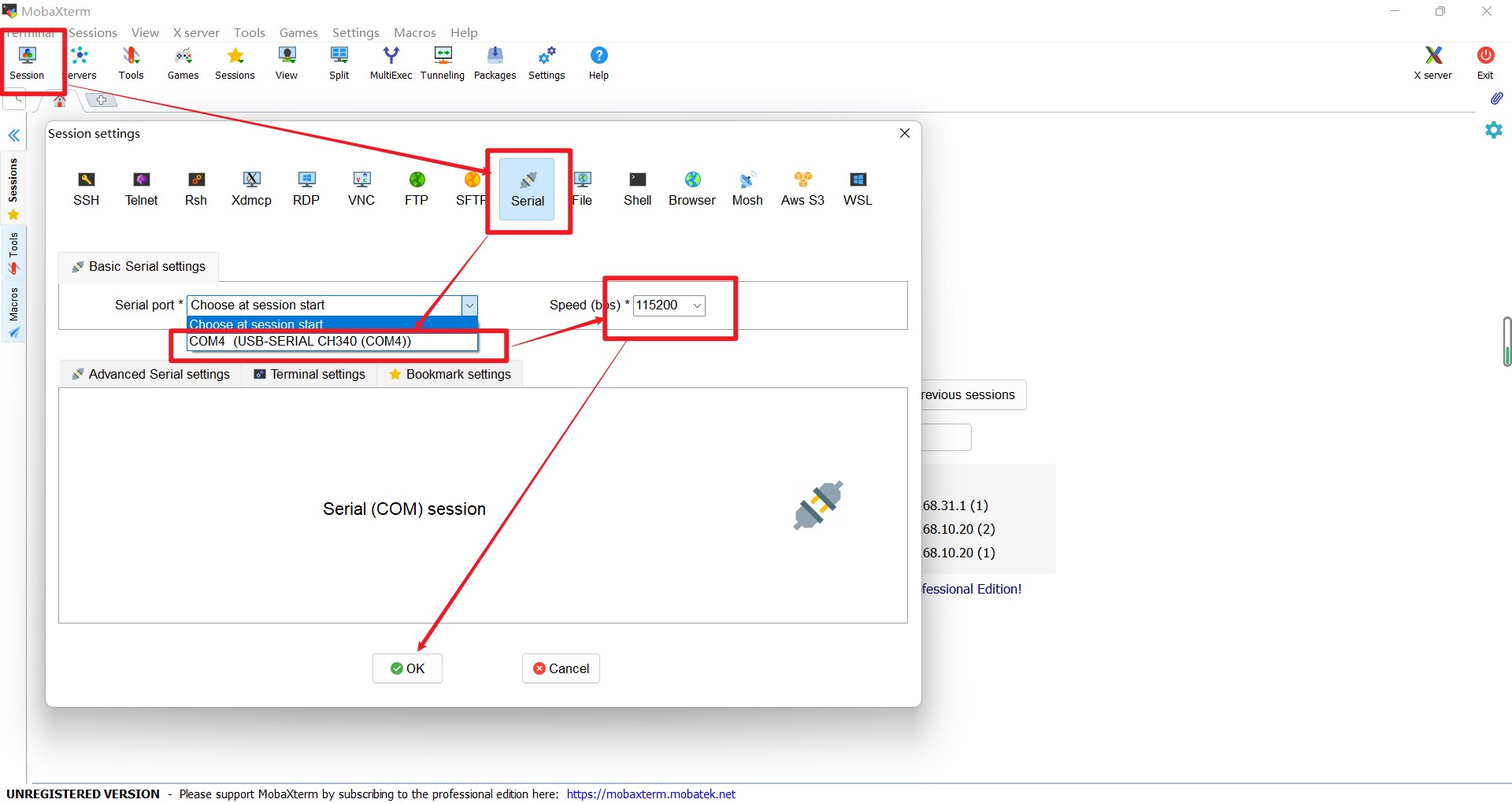Open the Settings toolbar icon
1512x803 pixels.
(547, 63)
